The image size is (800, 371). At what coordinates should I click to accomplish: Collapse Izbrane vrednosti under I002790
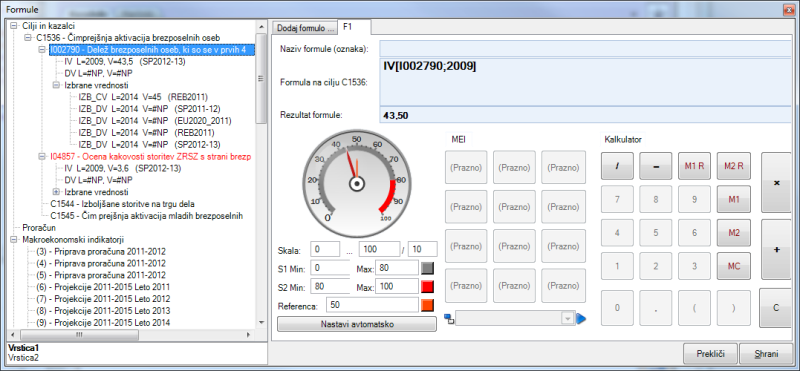(x=56, y=85)
